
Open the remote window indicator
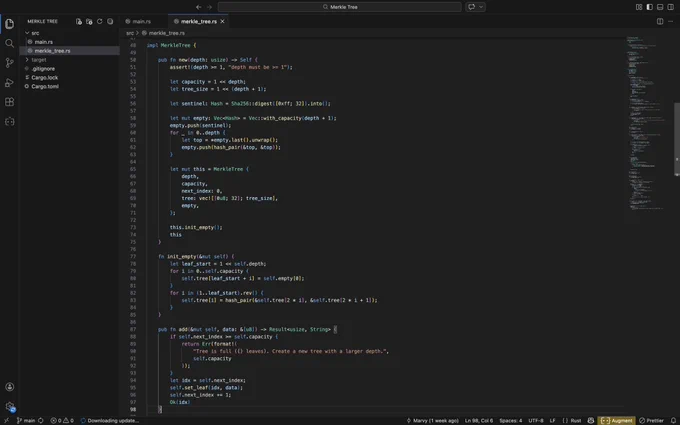click(6, 421)
